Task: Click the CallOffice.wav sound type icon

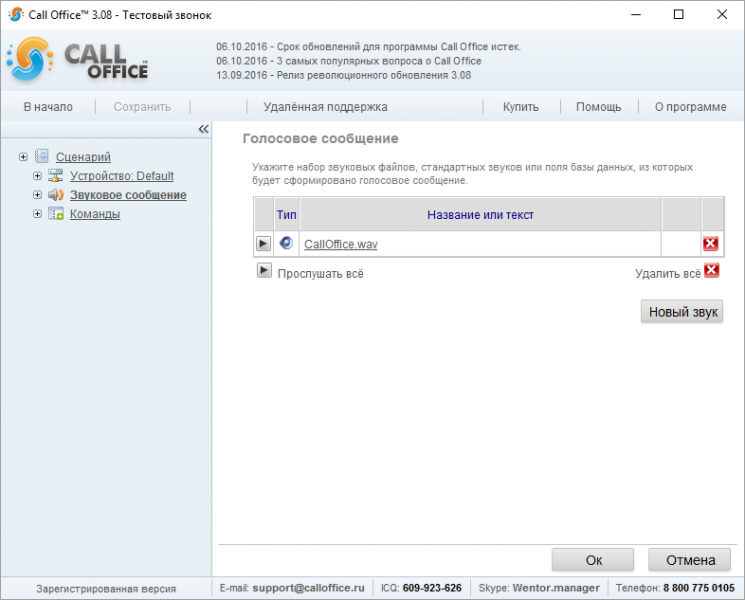Action: 286,243
